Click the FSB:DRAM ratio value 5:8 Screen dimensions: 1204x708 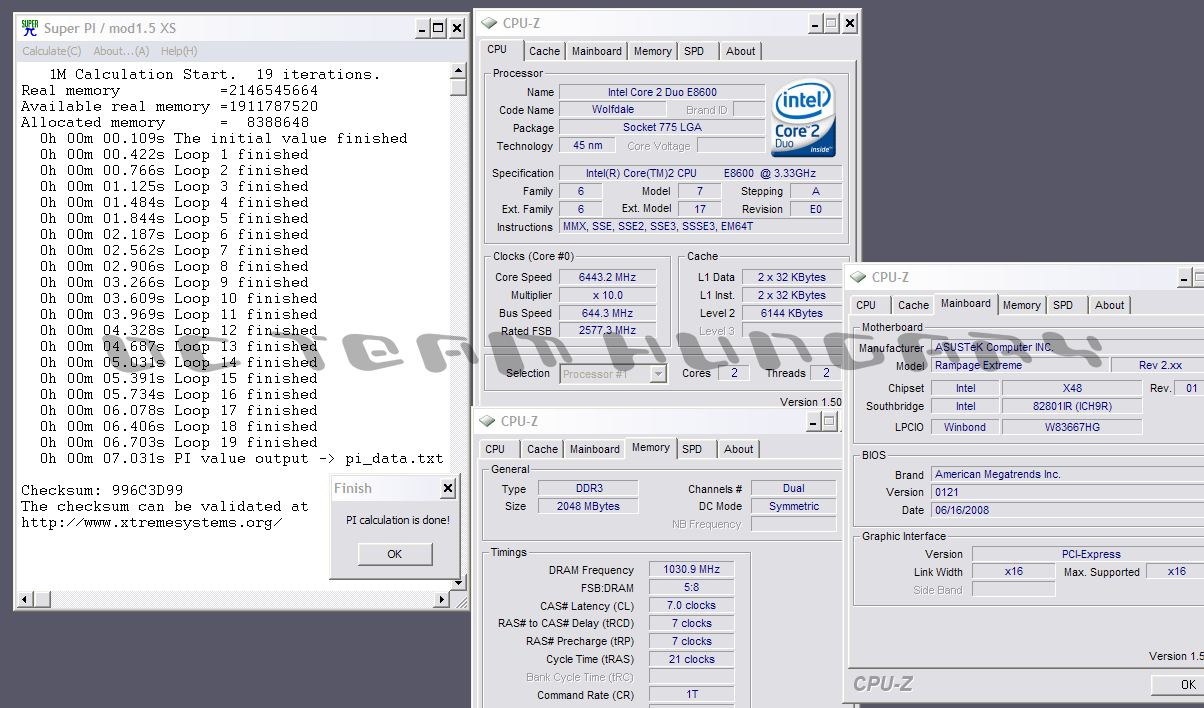coord(692,588)
